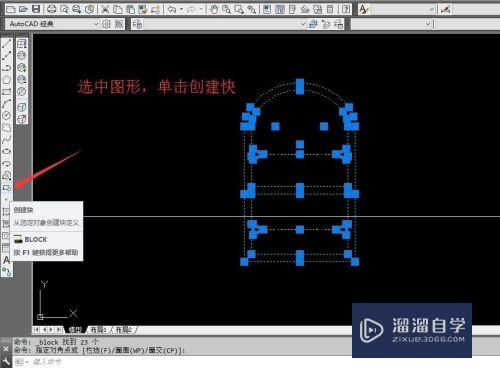This screenshot has height=368, width=500.
Task: Open the Help question mark icon
Action: [346, 9]
